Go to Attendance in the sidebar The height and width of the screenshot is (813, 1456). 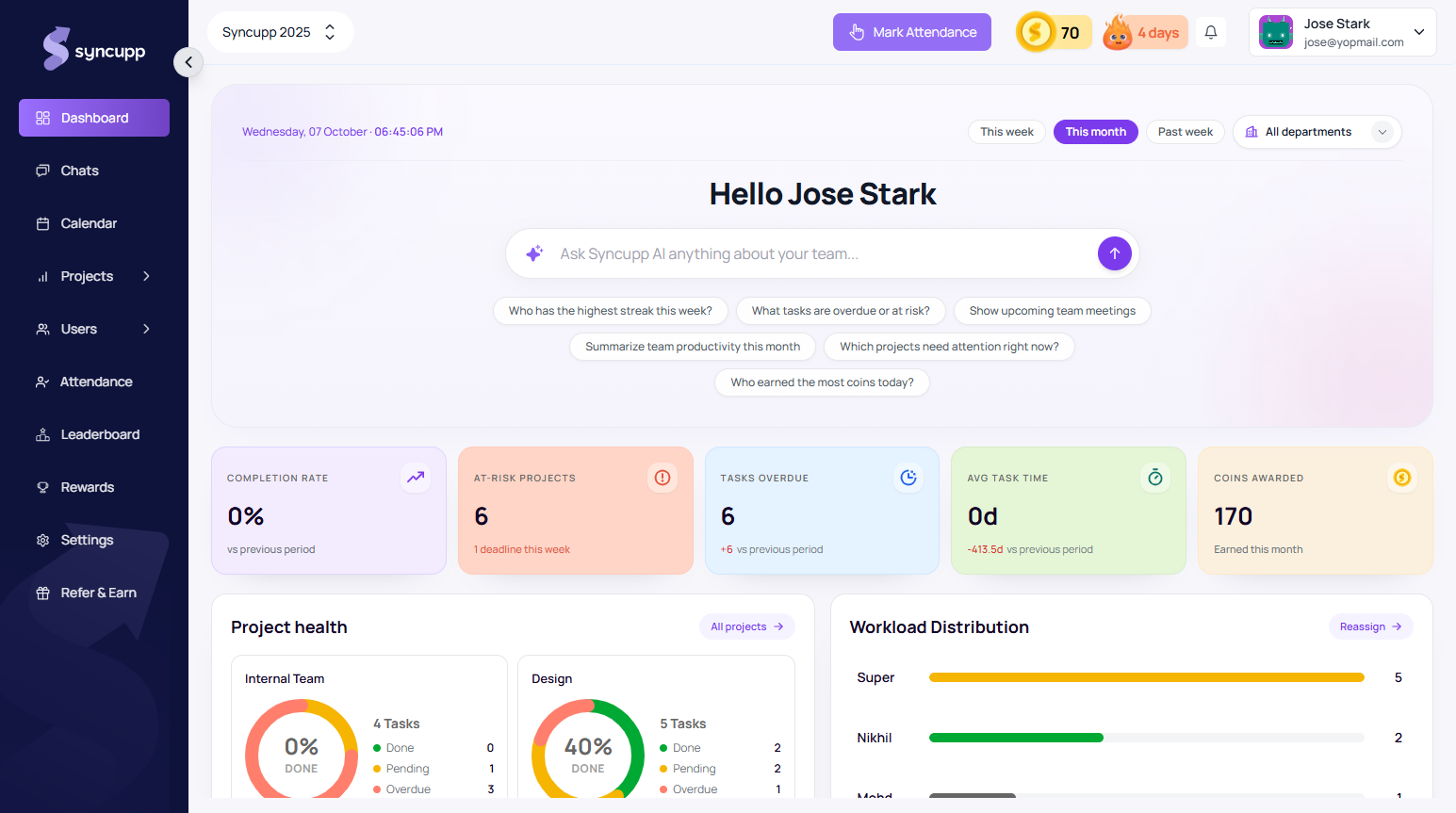tap(94, 382)
